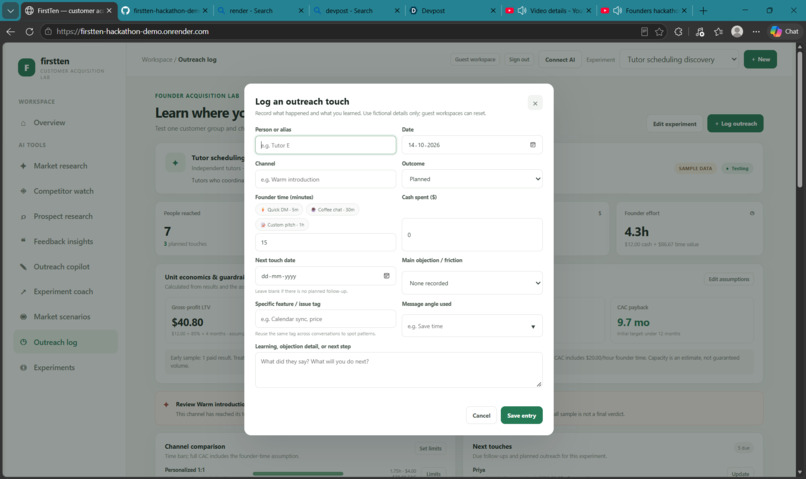This screenshot has width=806, height=479.
Task: Open the Tutor scheduling discovery experiment dropdown
Action: pyautogui.click(x=680, y=60)
